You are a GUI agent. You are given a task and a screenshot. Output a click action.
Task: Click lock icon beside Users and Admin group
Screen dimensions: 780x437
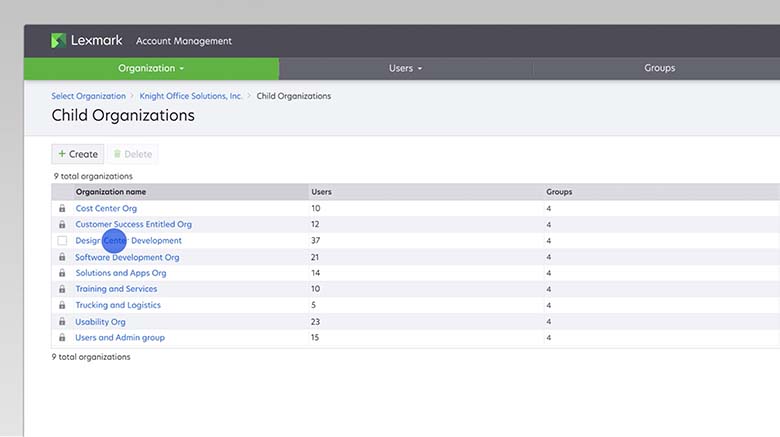coord(62,338)
